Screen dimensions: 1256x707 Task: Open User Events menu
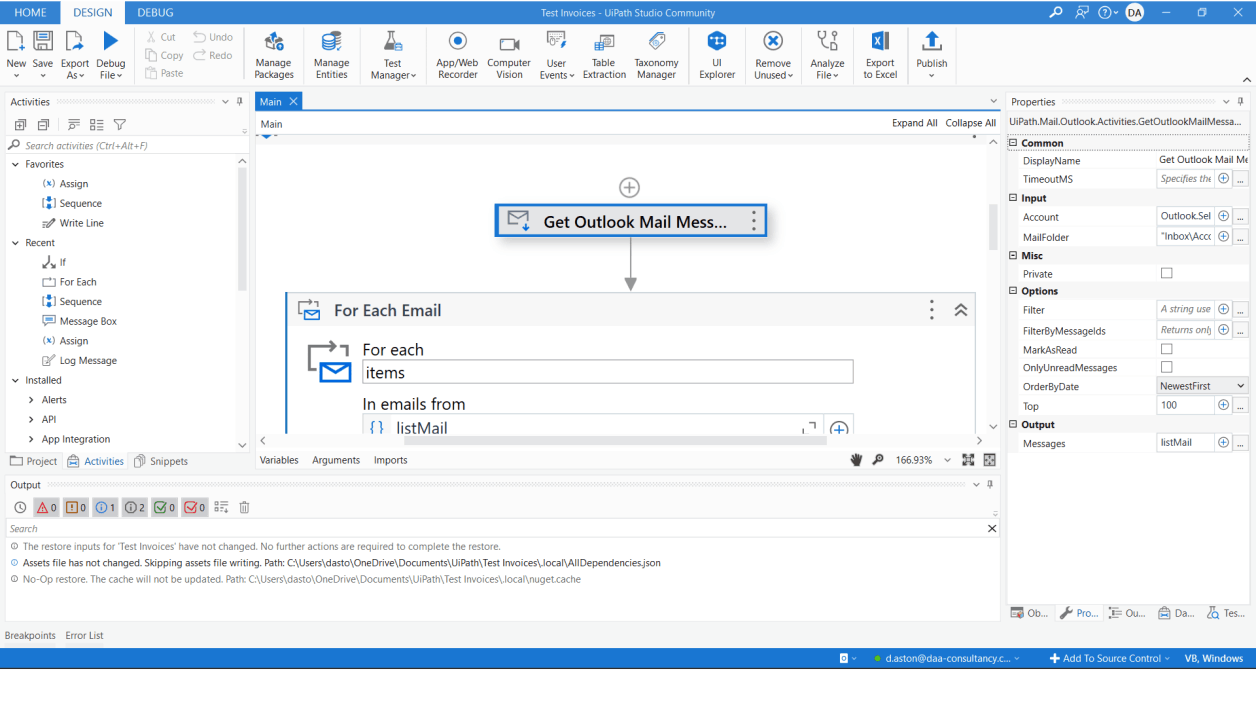pyautogui.click(x=557, y=54)
